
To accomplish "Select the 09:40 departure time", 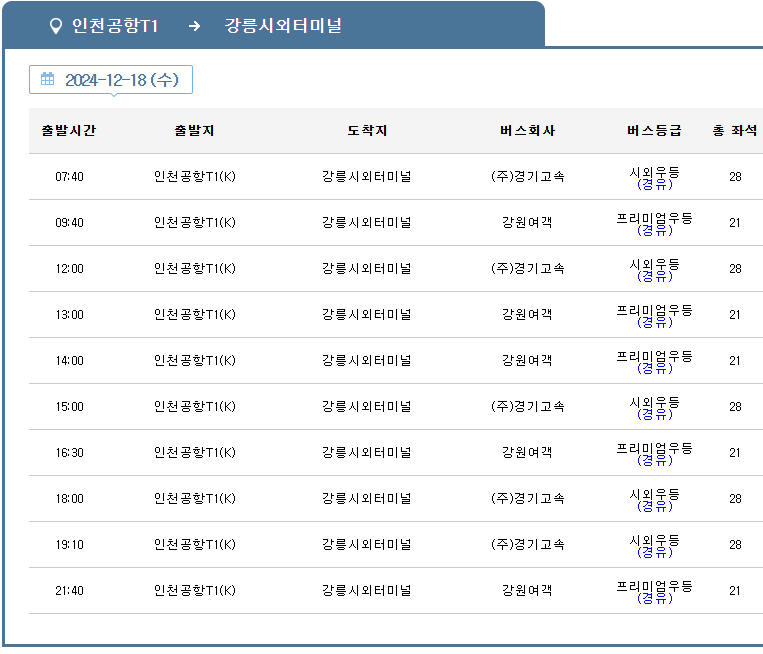I will pos(69,223).
